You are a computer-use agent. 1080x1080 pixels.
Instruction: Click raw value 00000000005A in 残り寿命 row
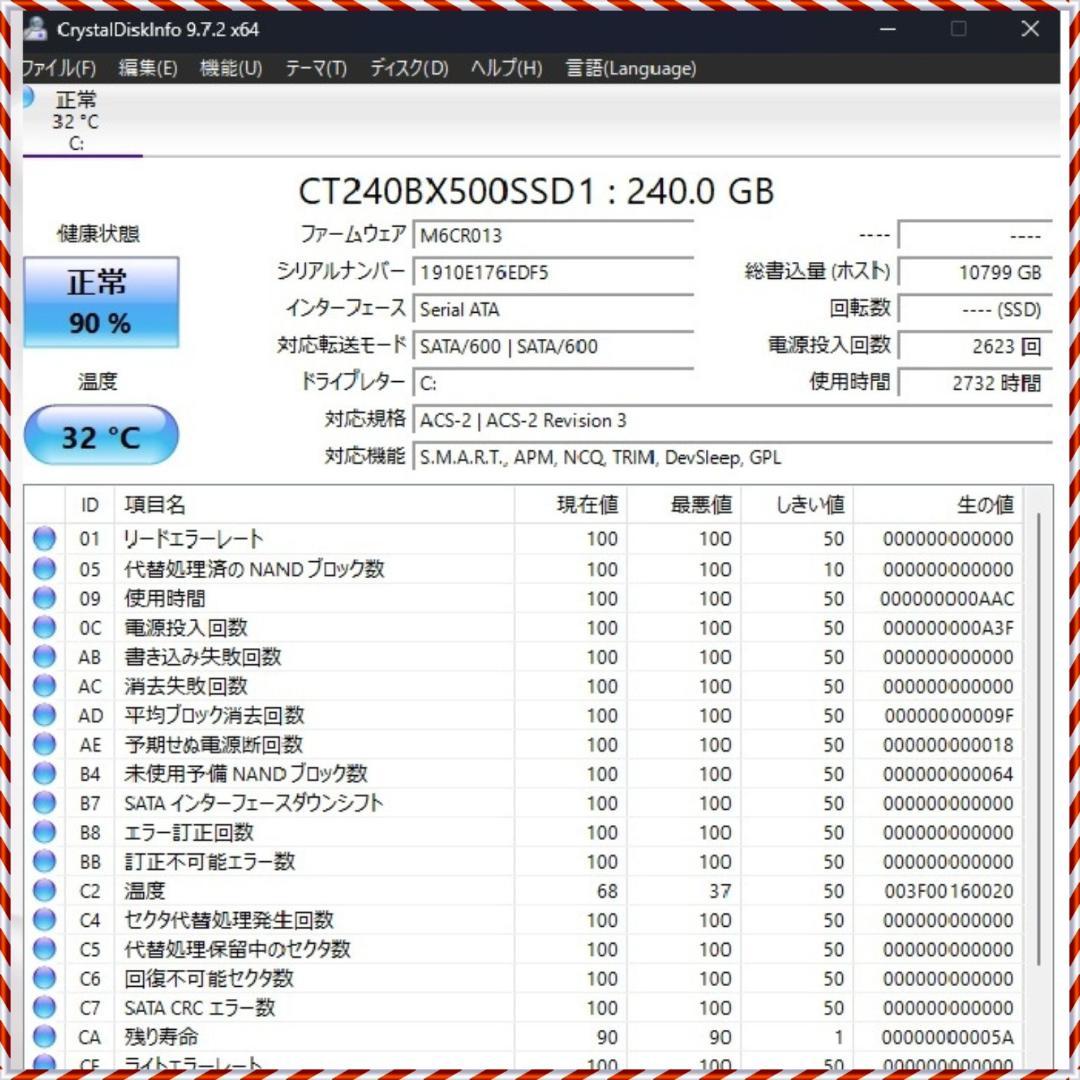tap(947, 1037)
